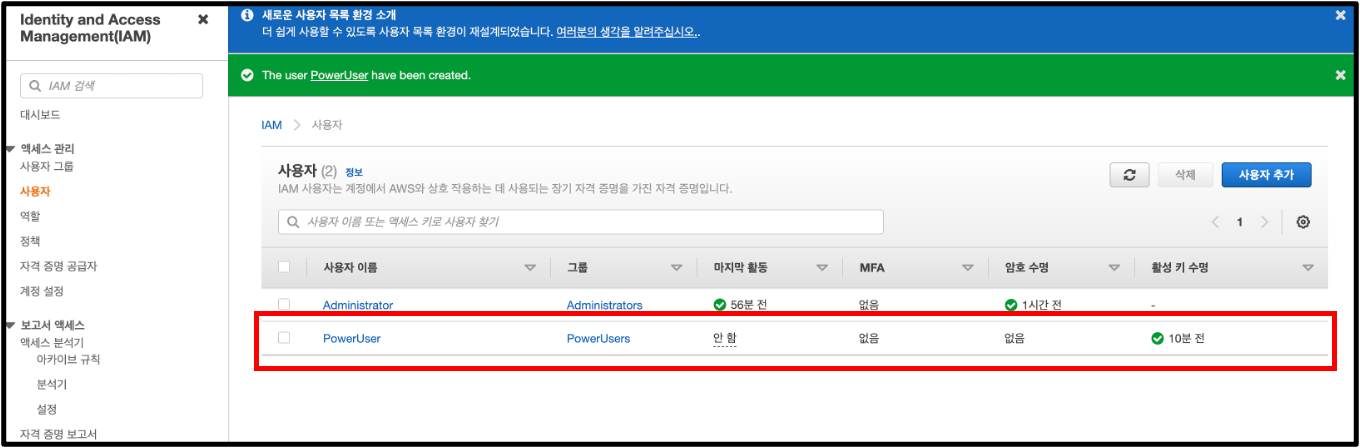This screenshot has height=448, width=1360.
Task: Click PowerUser's active key age green check icon
Action: tap(1158, 339)
